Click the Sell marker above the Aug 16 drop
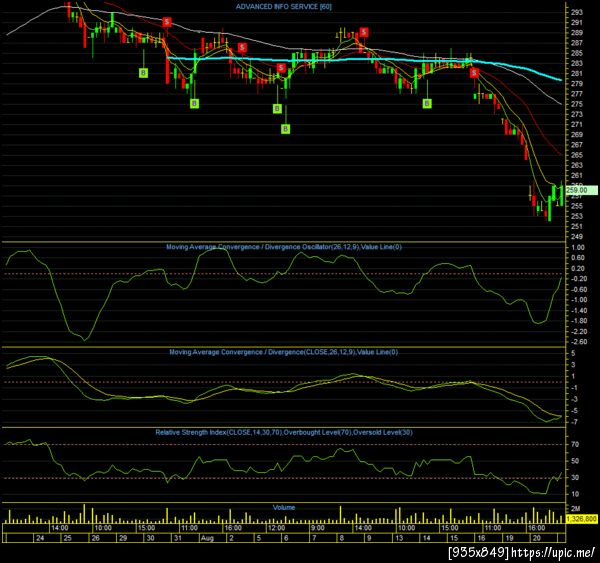600x563 pixels. coord(474,73)
